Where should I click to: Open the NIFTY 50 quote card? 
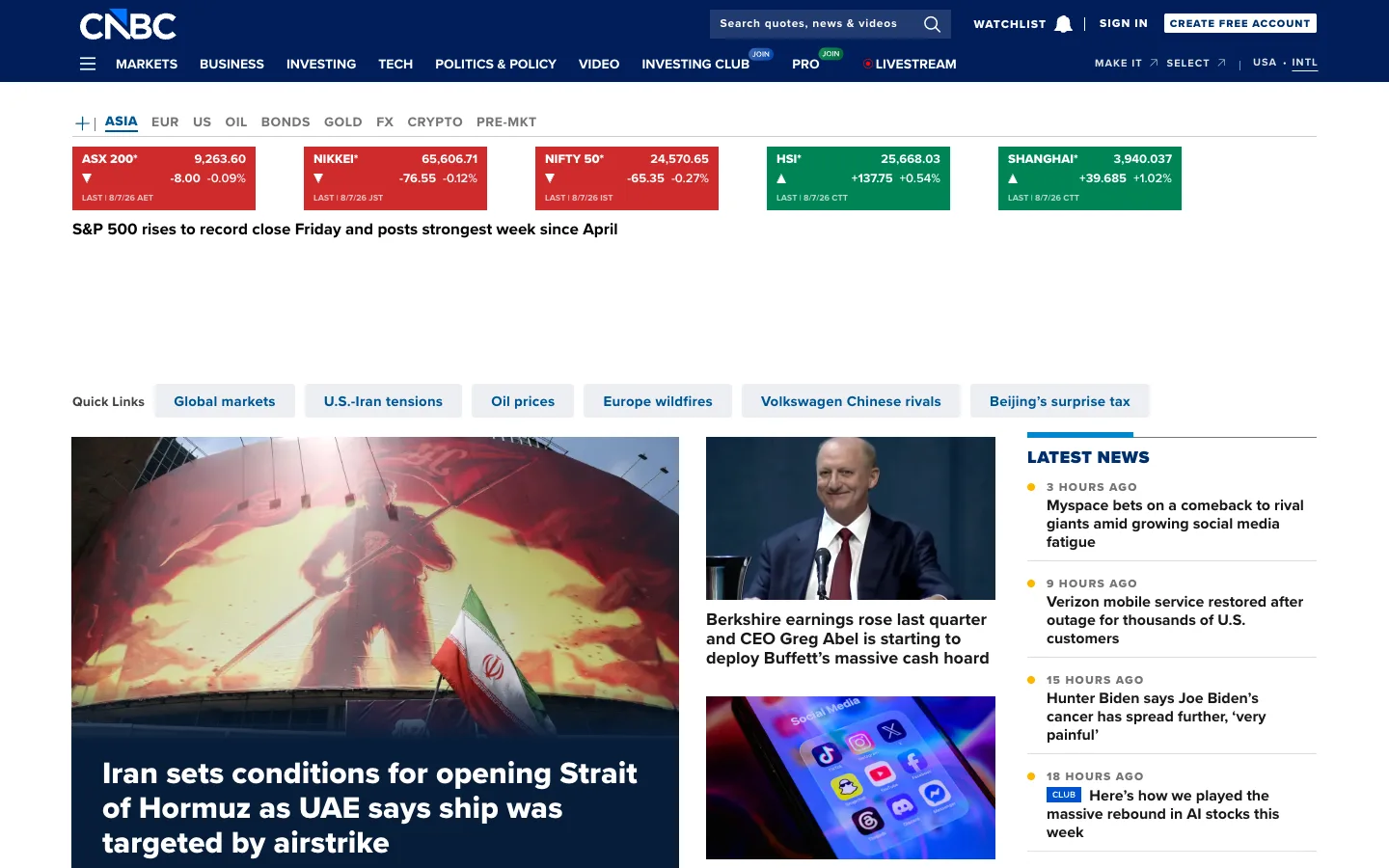[627, 178]
